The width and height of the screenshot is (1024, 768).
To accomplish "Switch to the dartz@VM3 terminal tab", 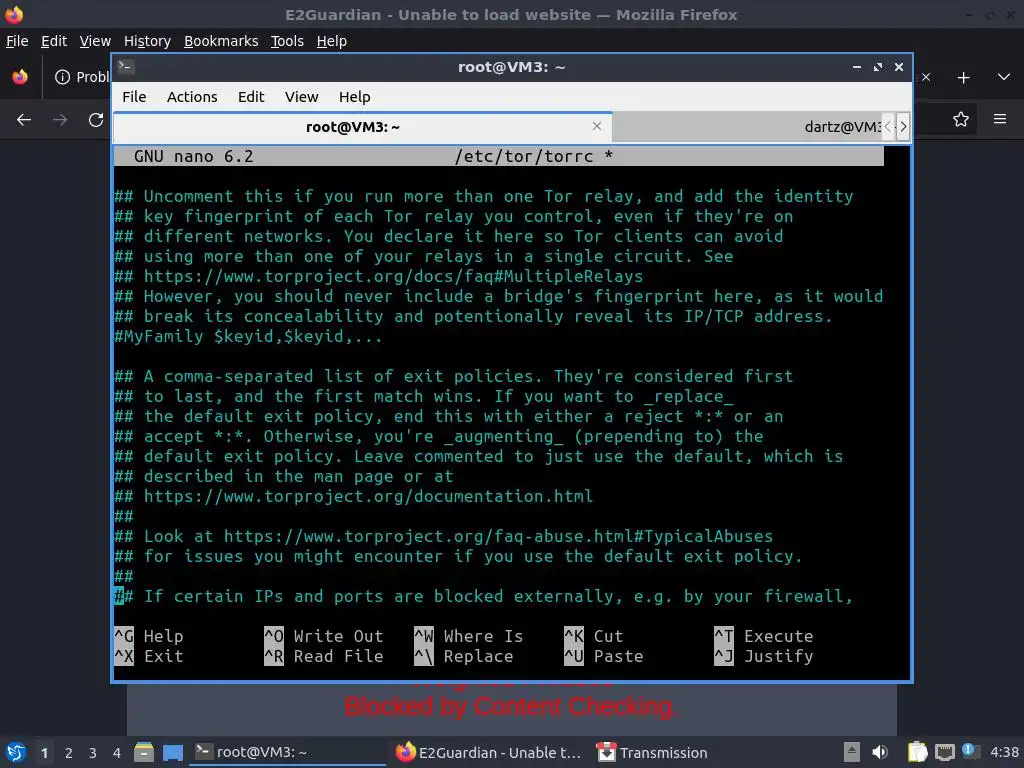I will point(746,127).
